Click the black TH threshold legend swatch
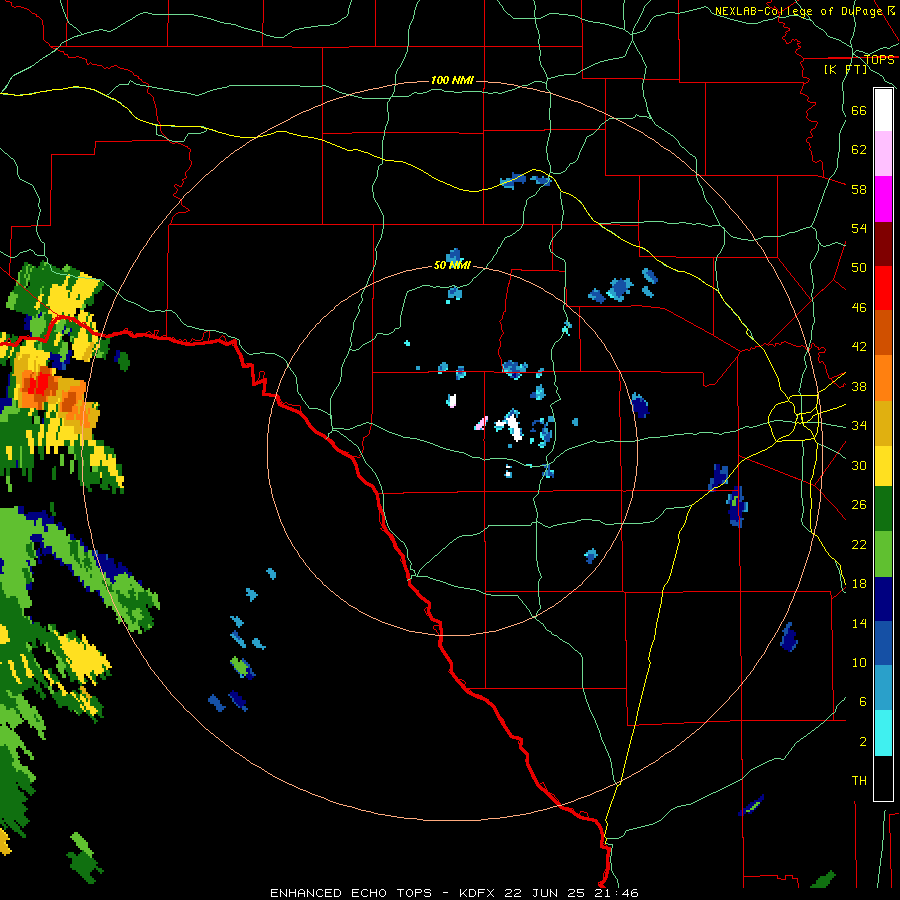The height and width of the screenshot is (900, 900). click(883, 778)
